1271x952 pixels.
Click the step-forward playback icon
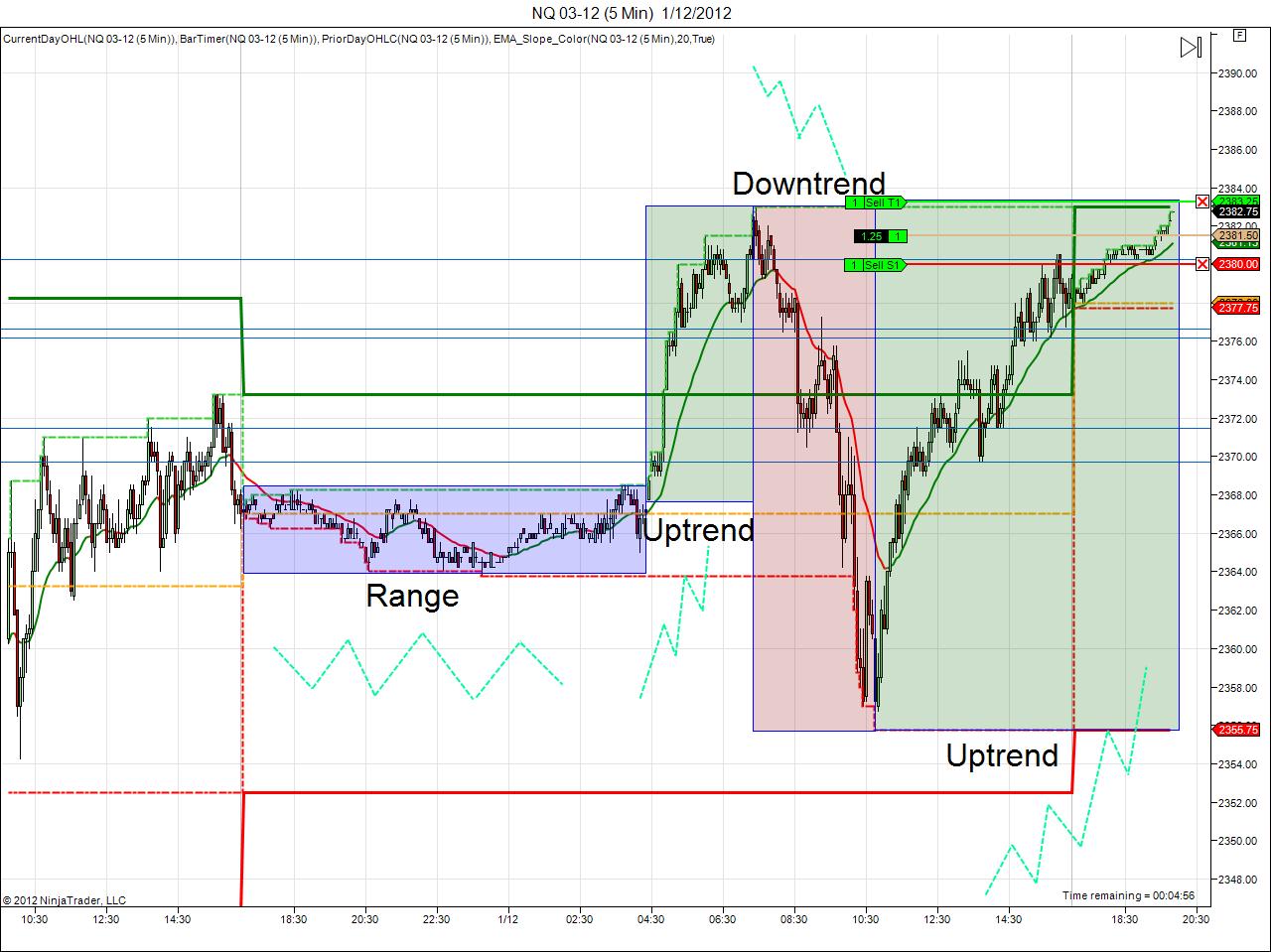[x=1188, y=46]
